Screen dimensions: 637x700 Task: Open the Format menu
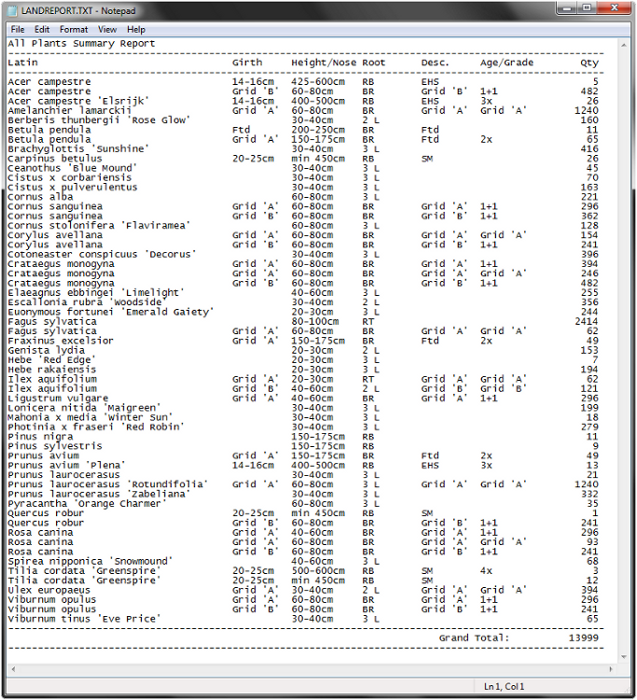74,29
